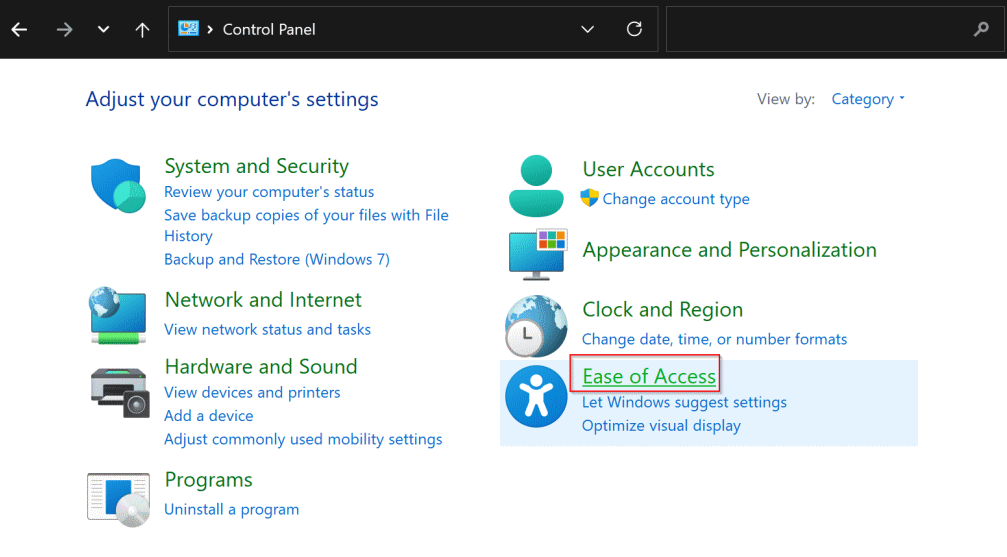Open Review your computer's status

click(269, 191)
